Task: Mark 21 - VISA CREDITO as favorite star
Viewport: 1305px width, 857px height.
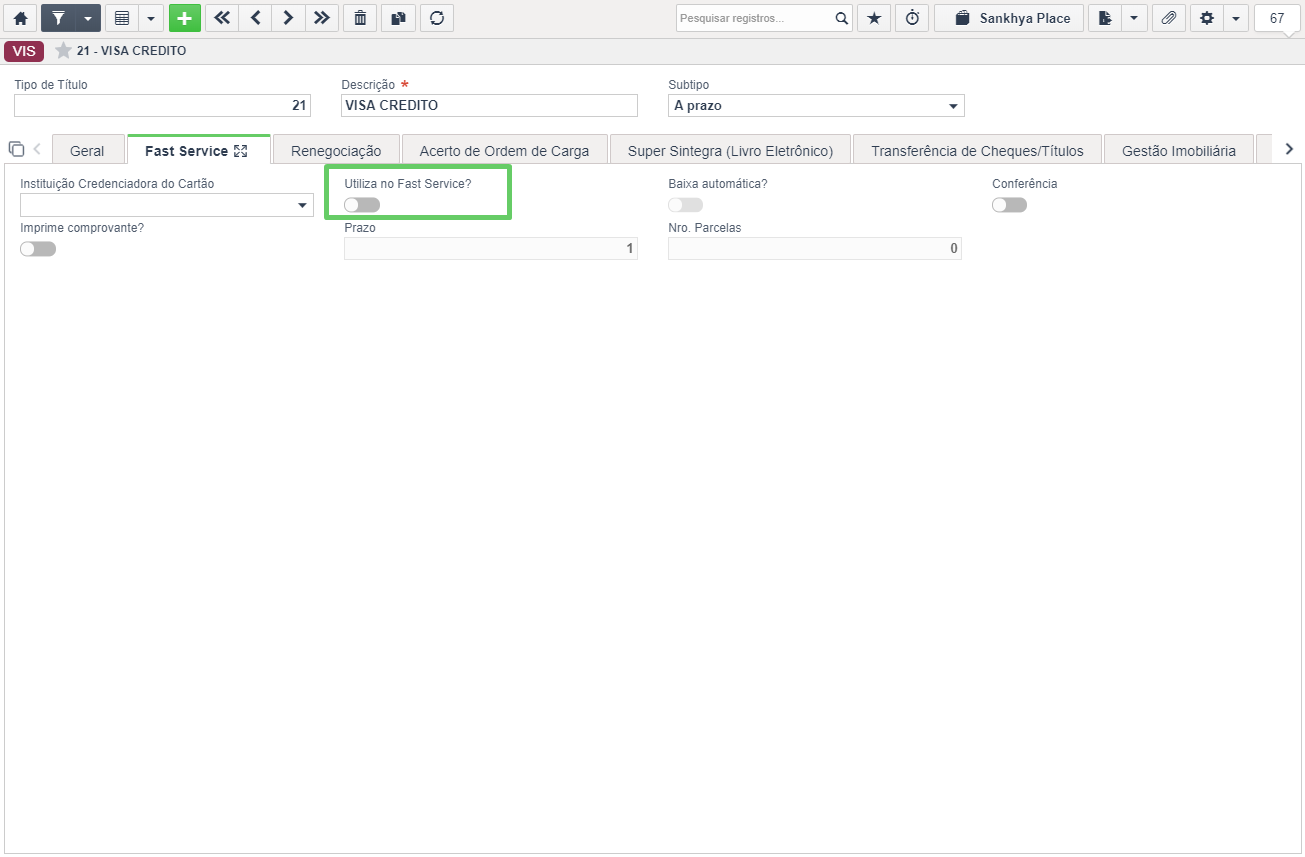Action: 63,50
